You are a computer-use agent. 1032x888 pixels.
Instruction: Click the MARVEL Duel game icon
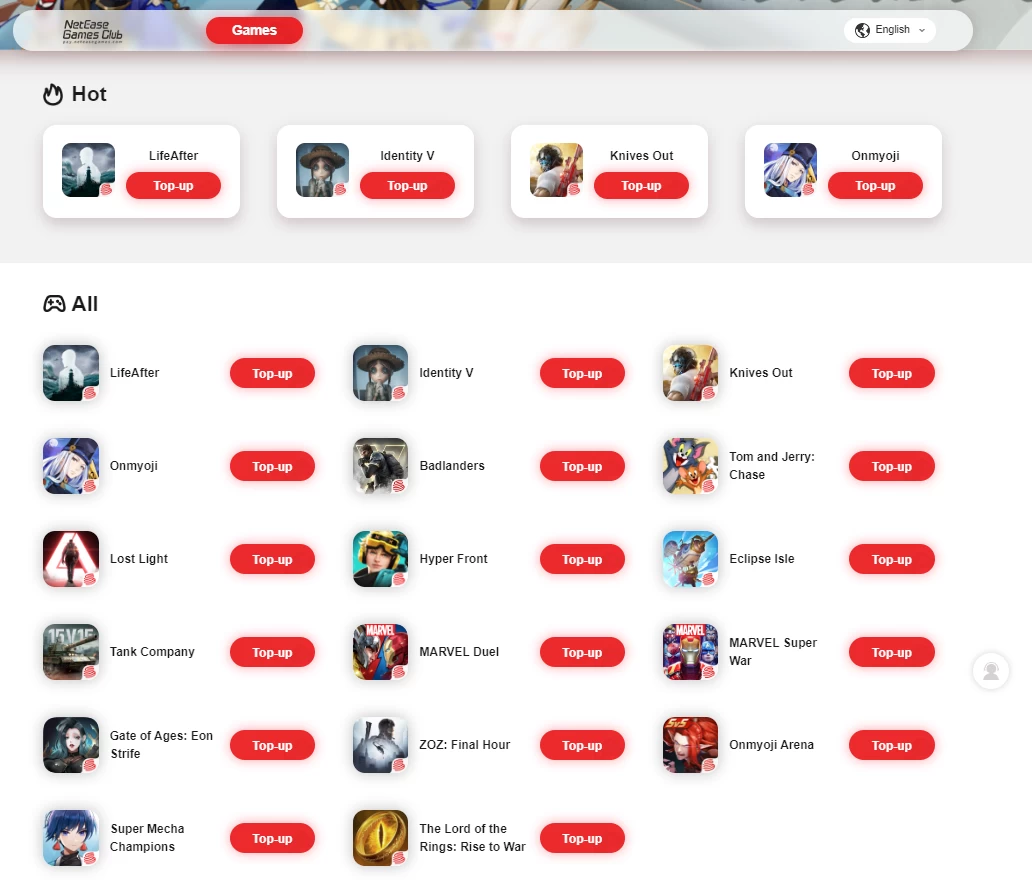[380, 652]
